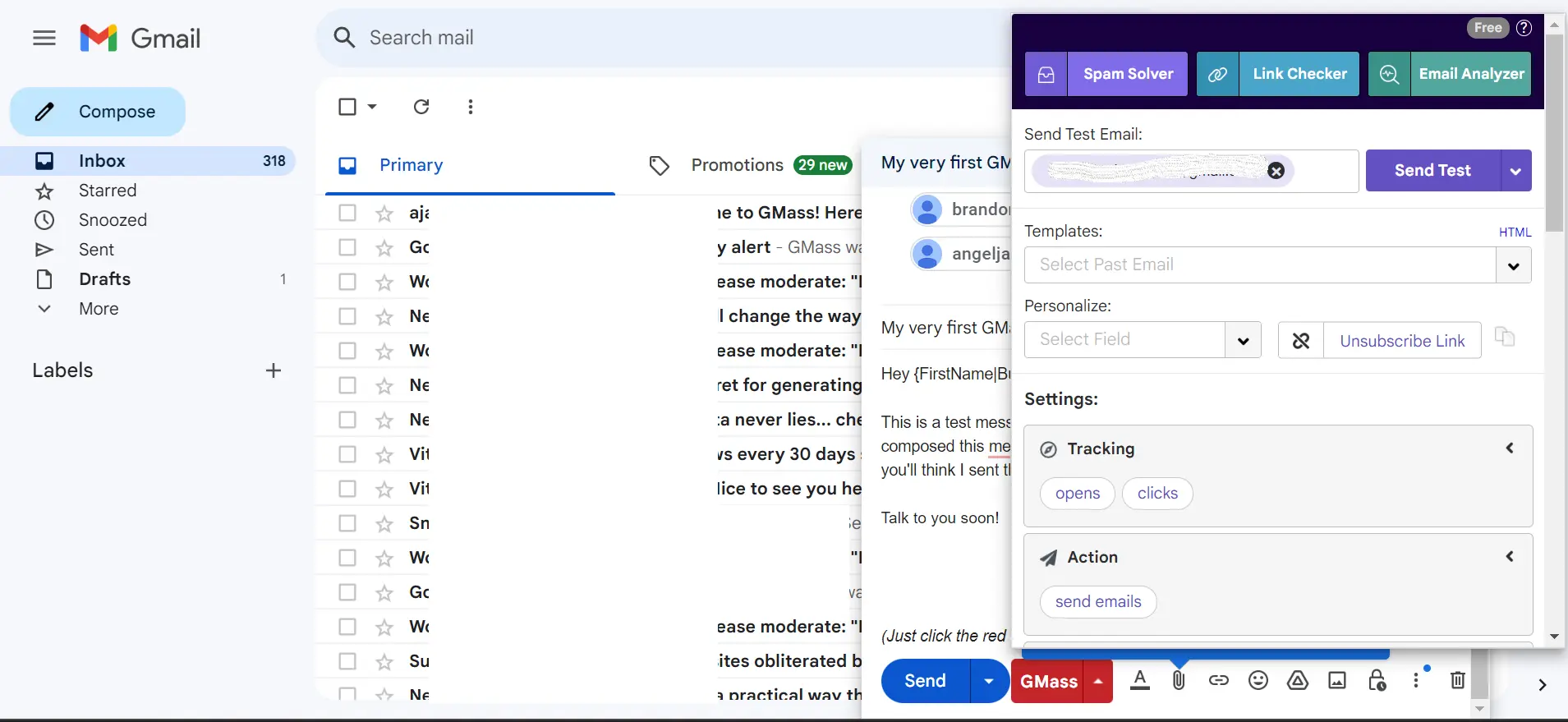
Task: Remove the test email address chip
Action: click(1276, 171)
